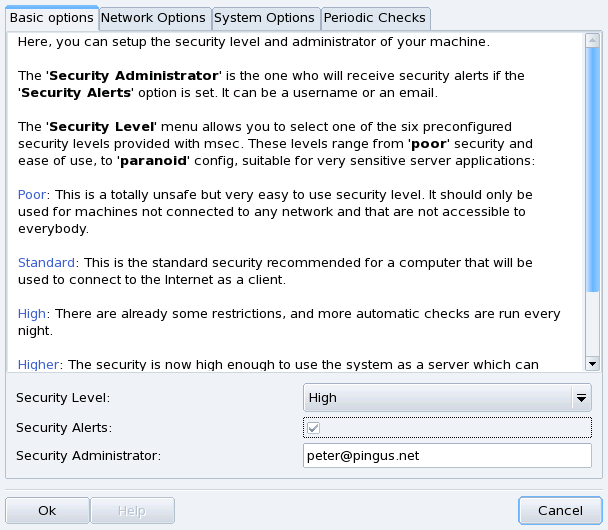The image size is (608, 530).
Task: Click the Help button
Action: (132, 510)
